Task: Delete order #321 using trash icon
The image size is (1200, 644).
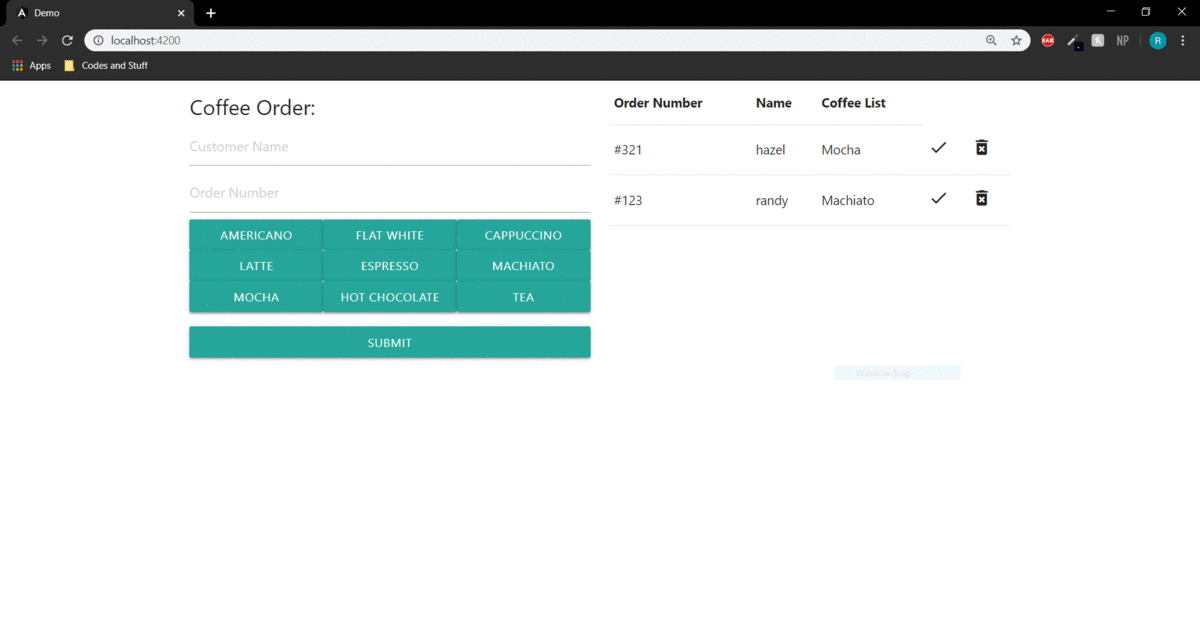Action: (x=982, y=148)
